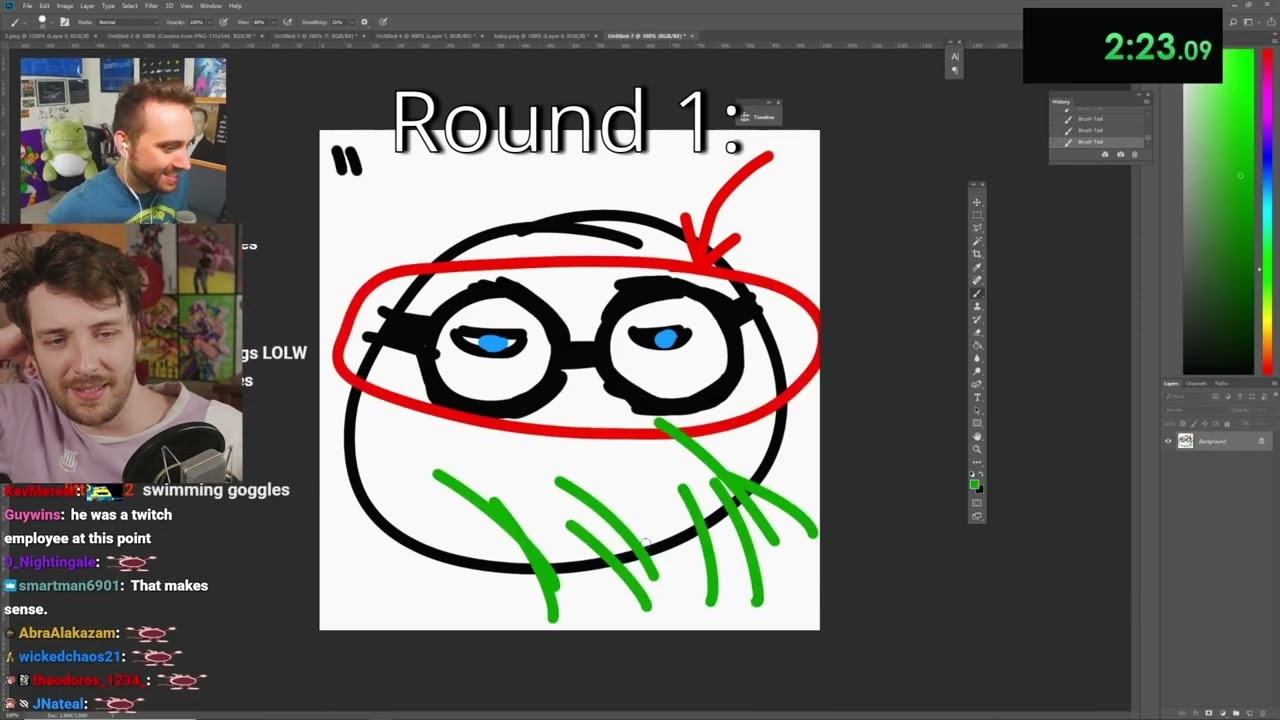
Task: Open the Opacity slider dropdown arrow
Action: click(x=211, y=22)
